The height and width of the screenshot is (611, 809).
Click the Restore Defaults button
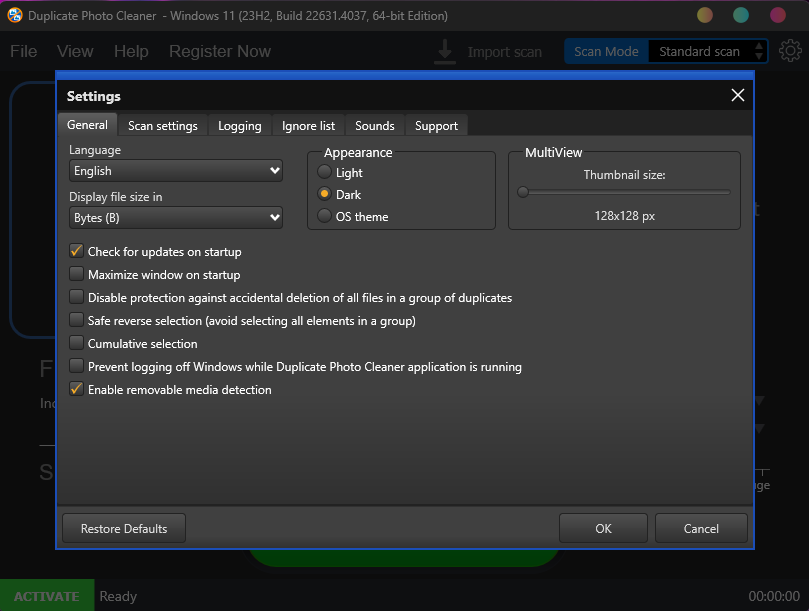124,528
